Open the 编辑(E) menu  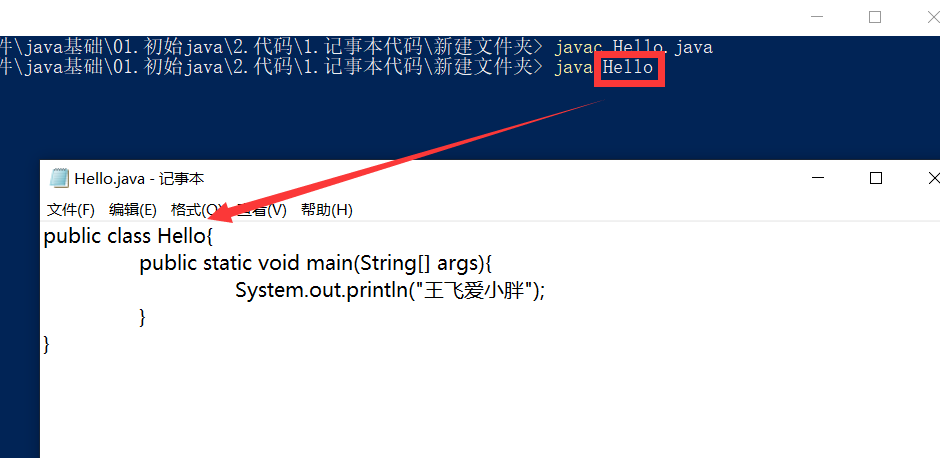(x=132, y=210)
